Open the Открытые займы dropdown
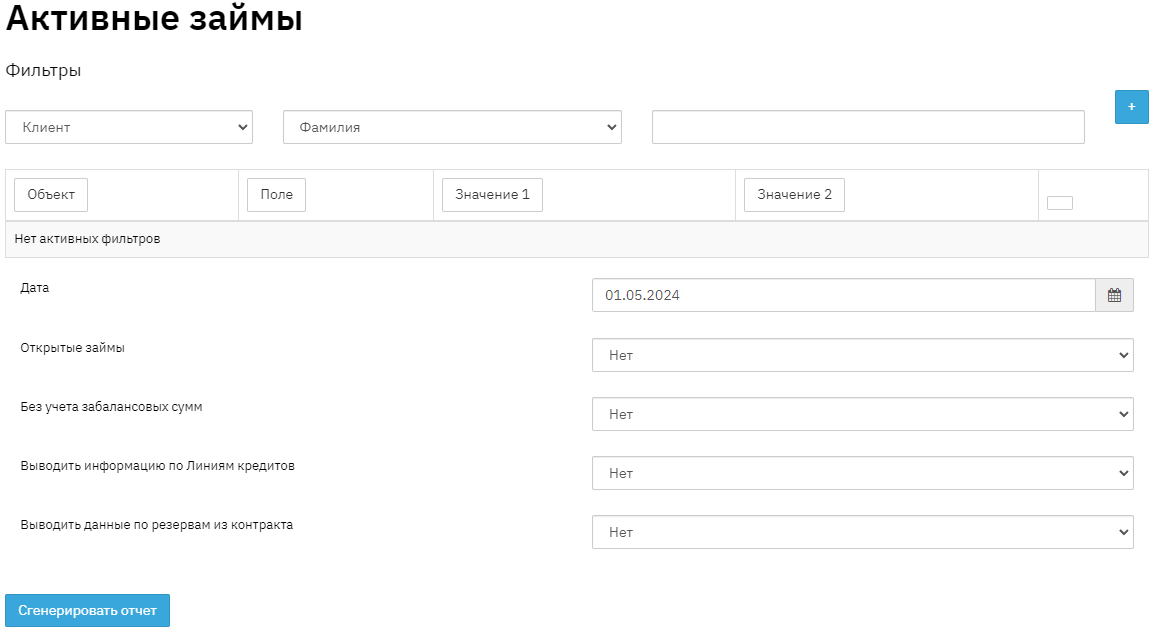The image size is (1166, 636). 862,355
